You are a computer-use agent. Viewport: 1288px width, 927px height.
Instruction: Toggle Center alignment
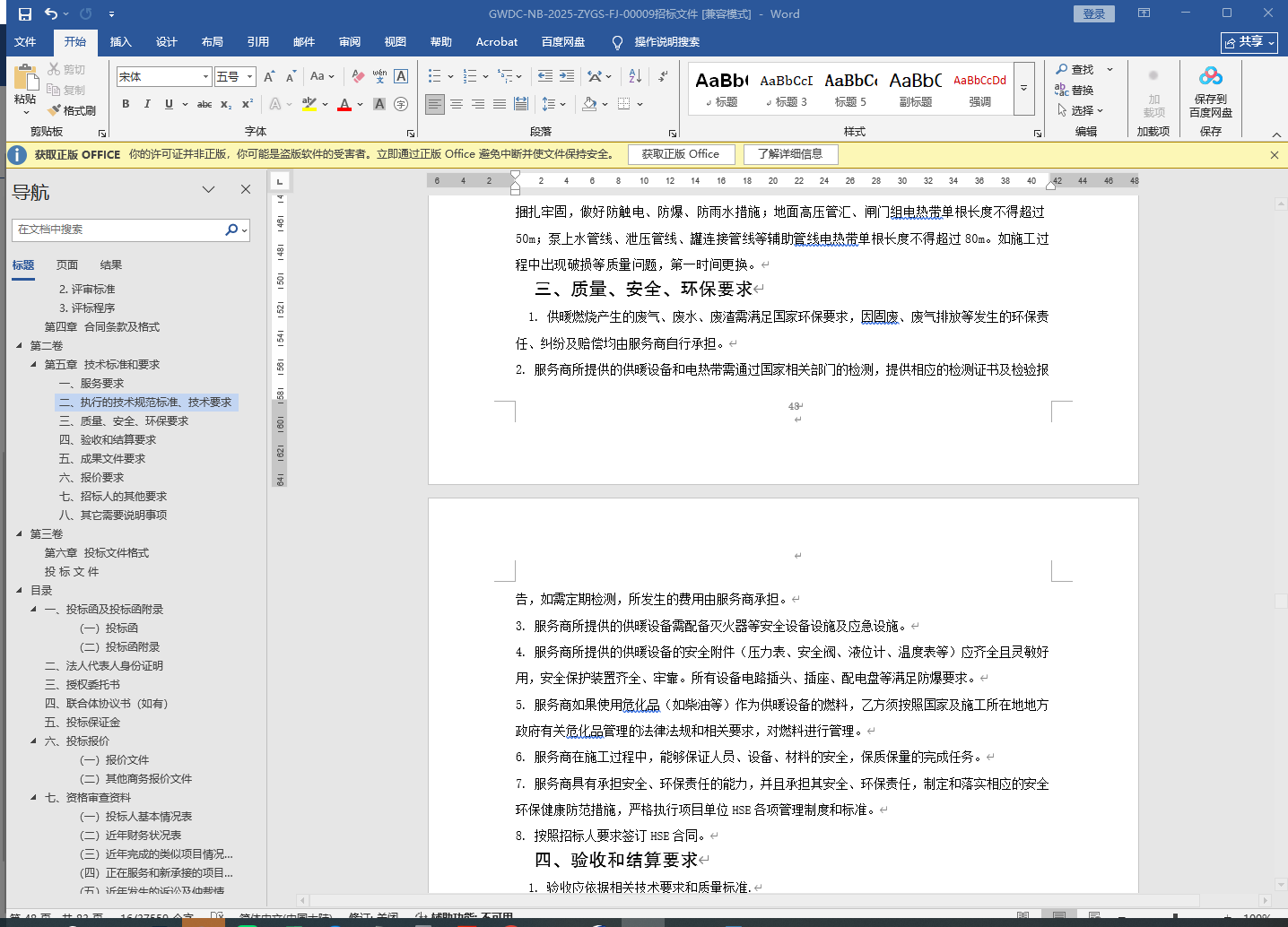tap(457, 104)
